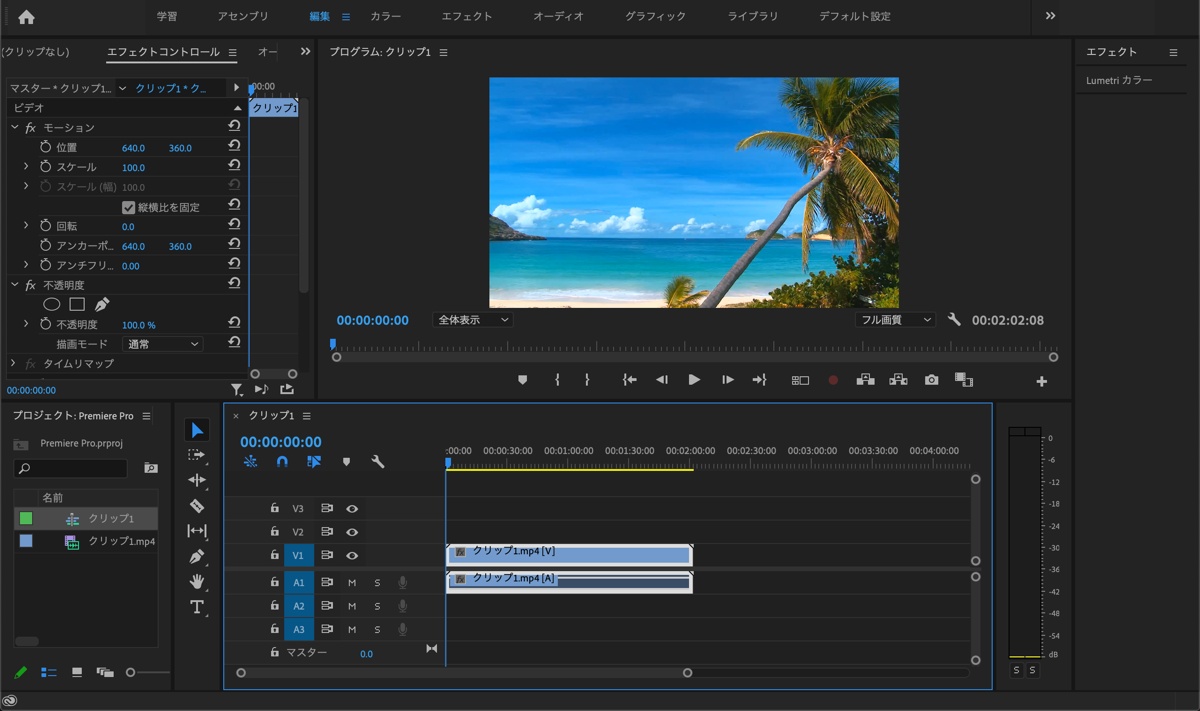Switch to 学習 workspace
Viewport: 1200px width, 711px height.
(167, 17)
